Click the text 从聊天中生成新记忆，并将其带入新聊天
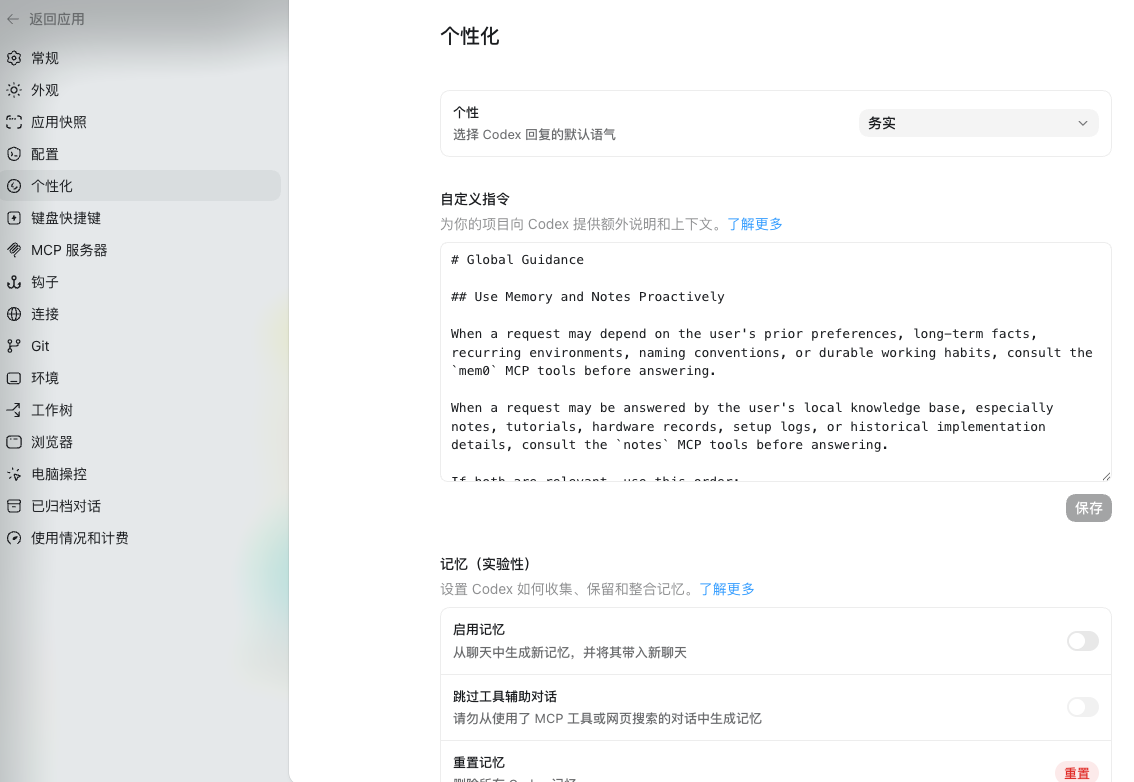This screenshot has height=782, width=1134. 569,653
